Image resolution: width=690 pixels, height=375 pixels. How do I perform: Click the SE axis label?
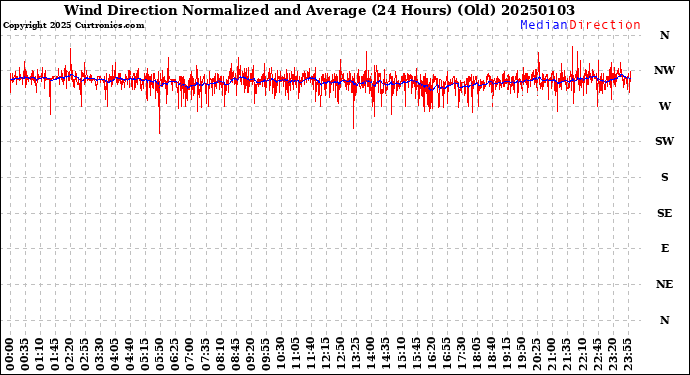(664, 213)
